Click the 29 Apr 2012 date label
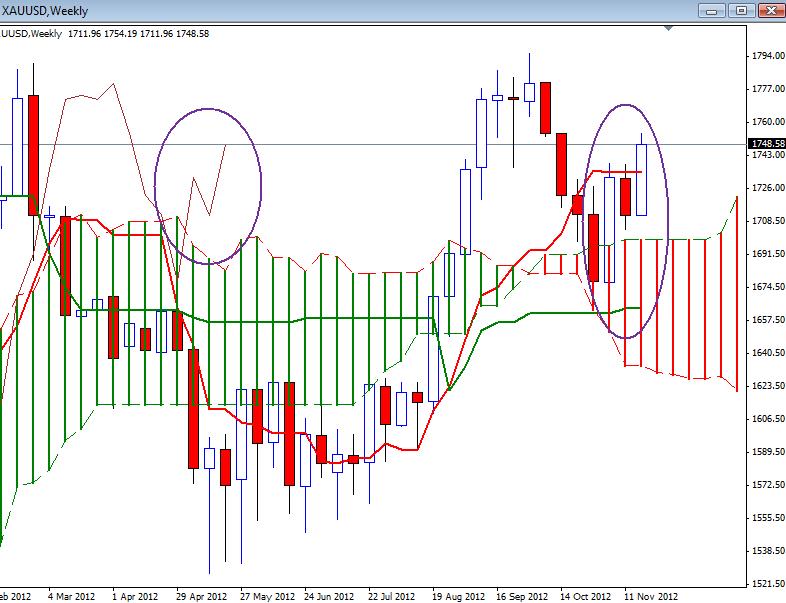Screen dimensions: 786x603 click(x=202, y=596)
